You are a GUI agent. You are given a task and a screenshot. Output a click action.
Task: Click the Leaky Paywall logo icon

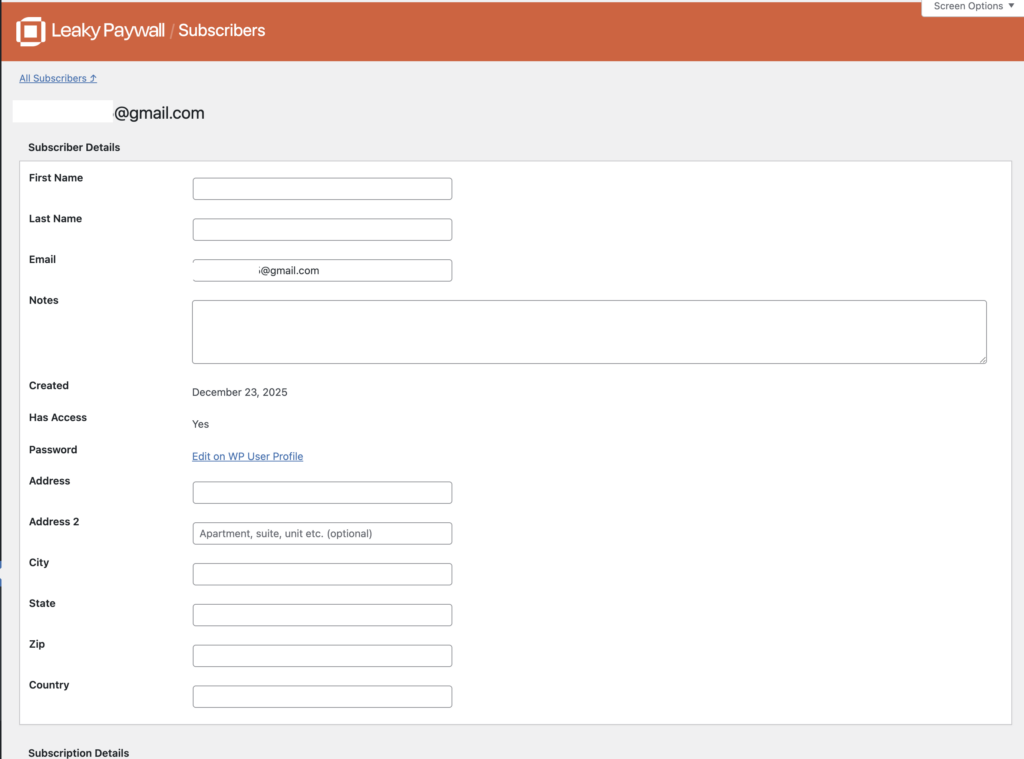pyautogui.click(x=31, y=31)
